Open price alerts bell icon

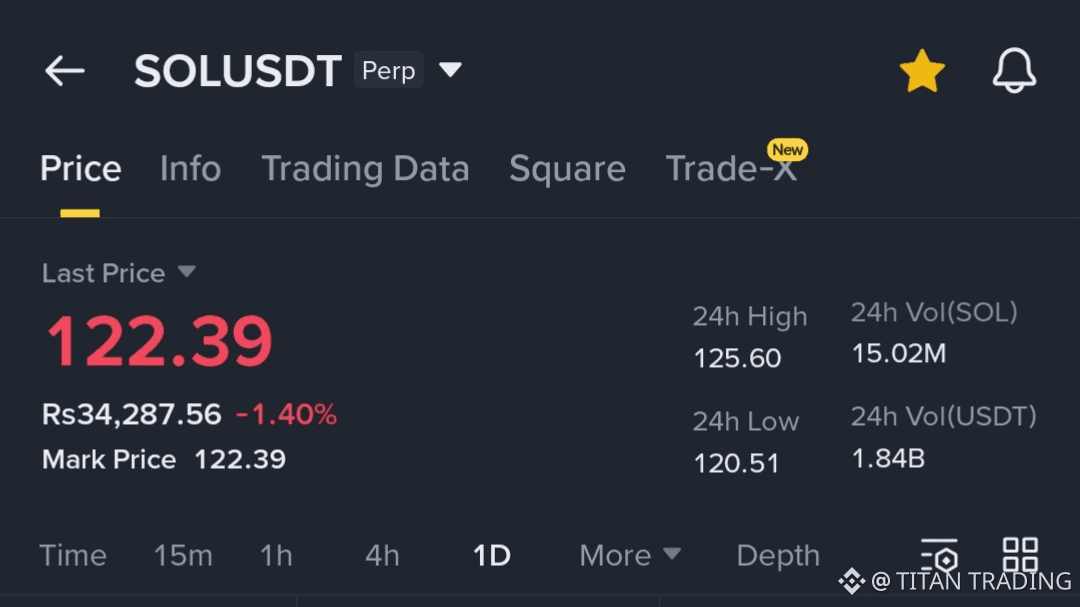coord(1014,72)
